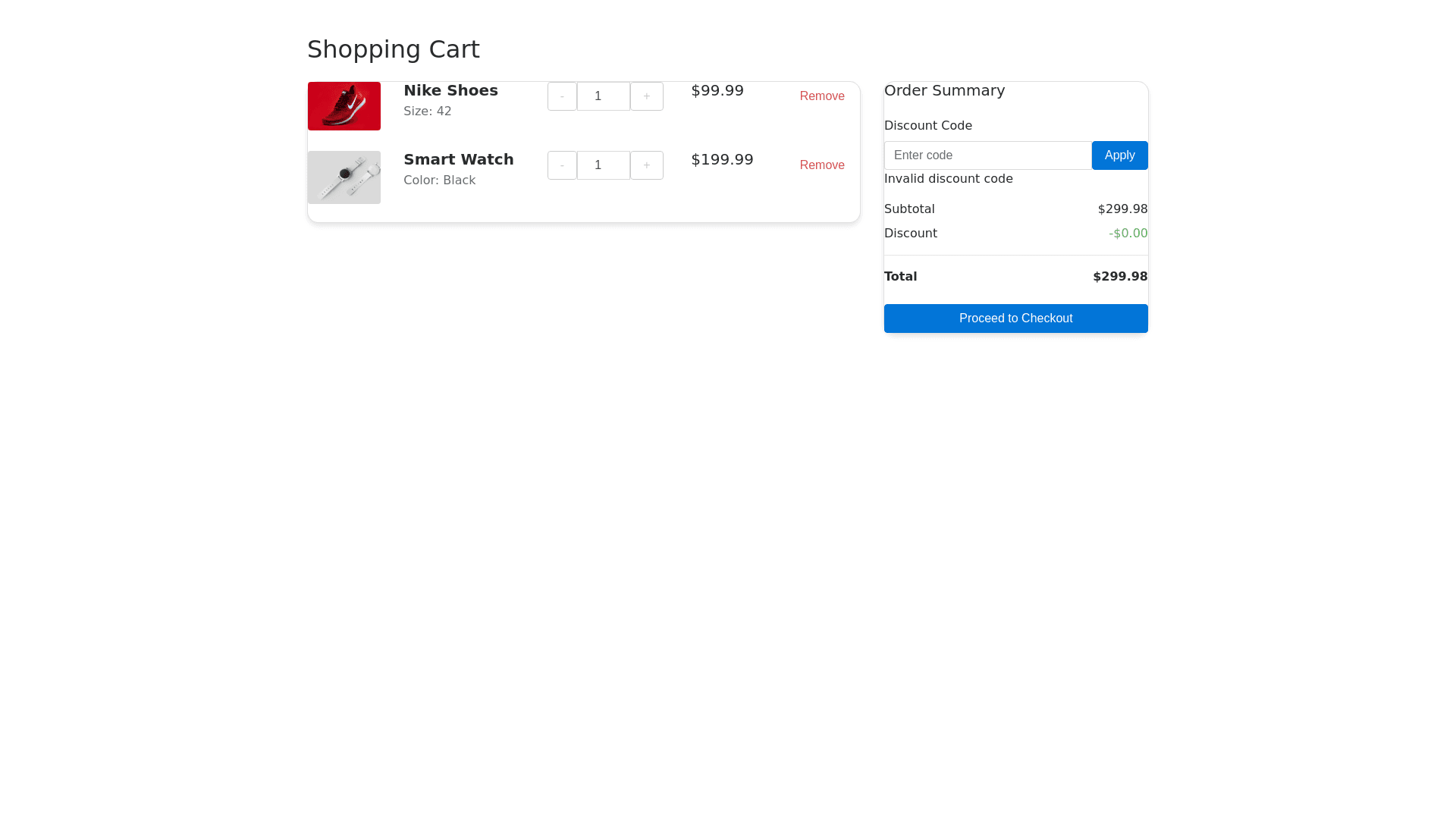Click the Nike Shoes quantity field
1456x819 pixels.
(604, 96)
